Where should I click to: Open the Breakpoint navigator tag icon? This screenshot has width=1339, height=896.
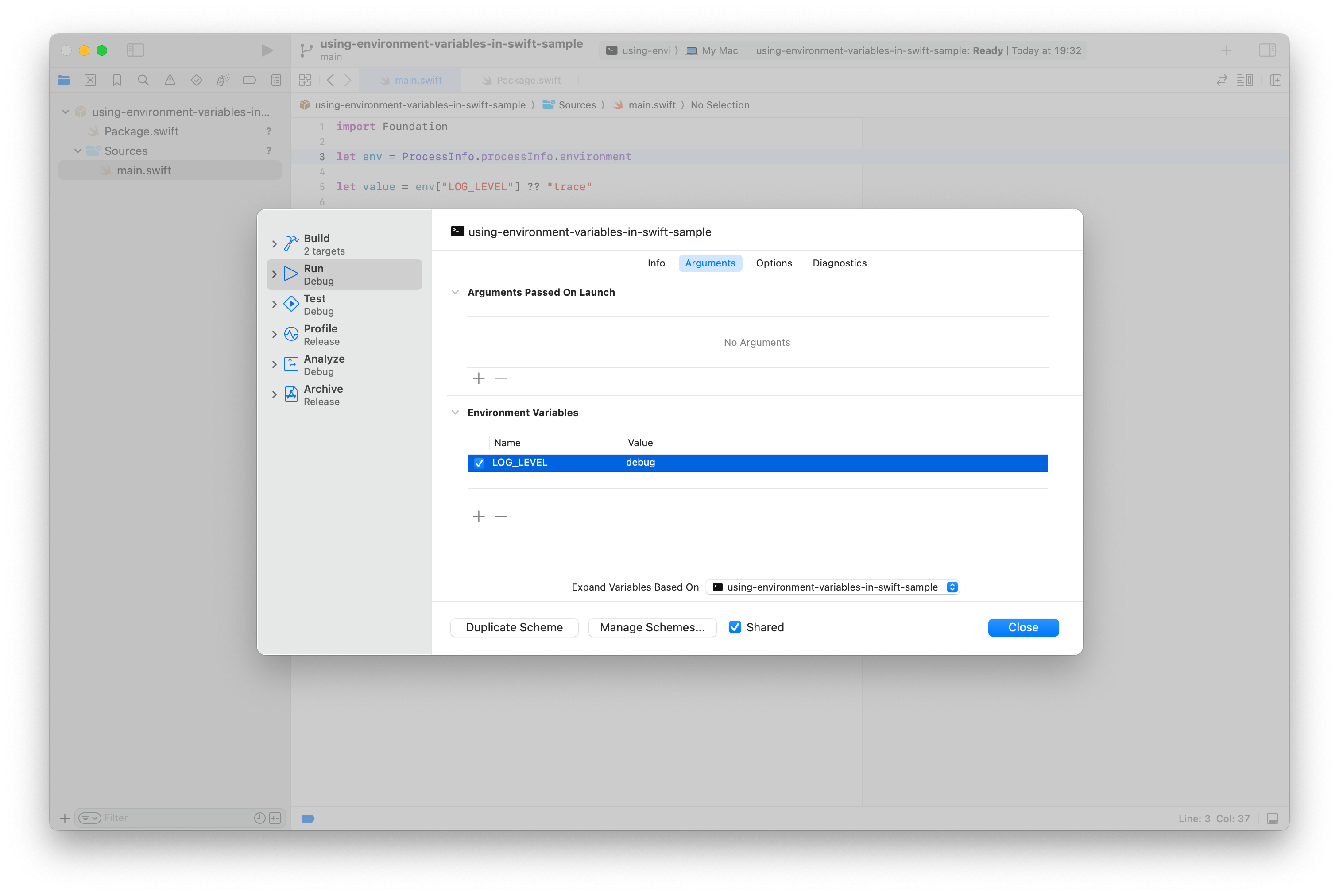pyautogui.click(x=250, y=80)
